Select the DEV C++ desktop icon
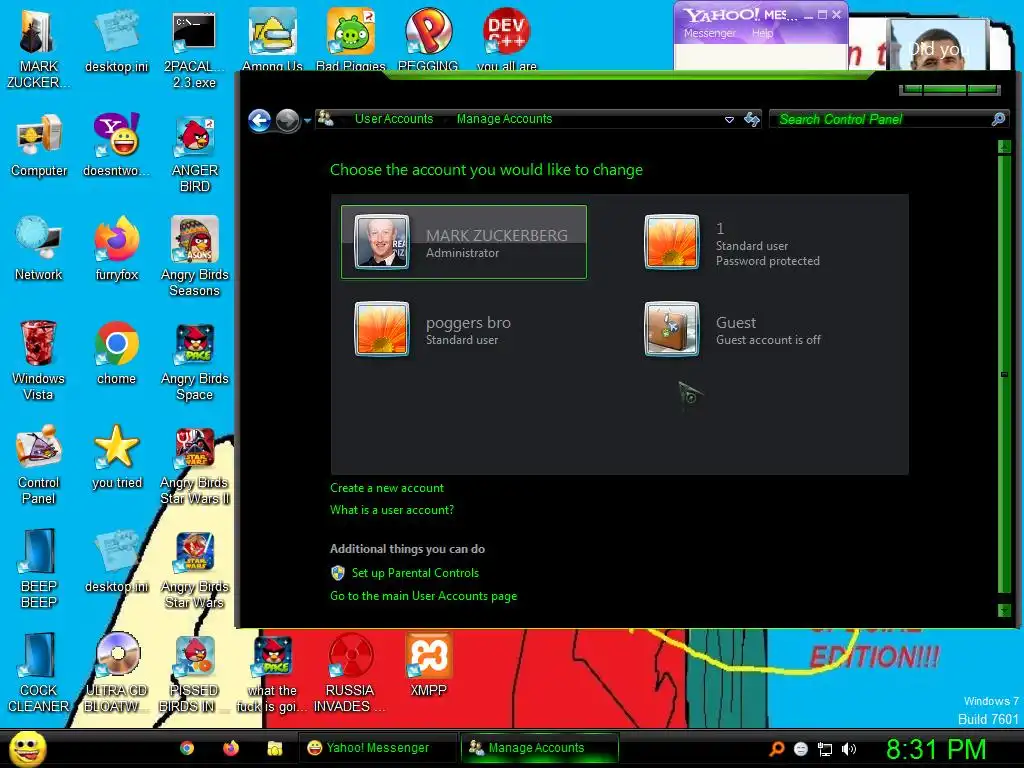 (507, 39)
